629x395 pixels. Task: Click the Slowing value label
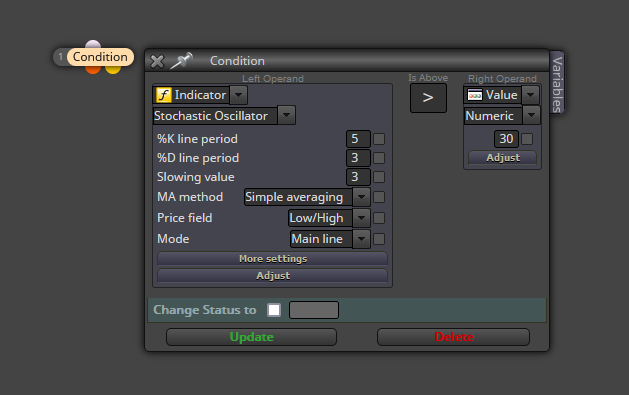[x=196, y=177]
